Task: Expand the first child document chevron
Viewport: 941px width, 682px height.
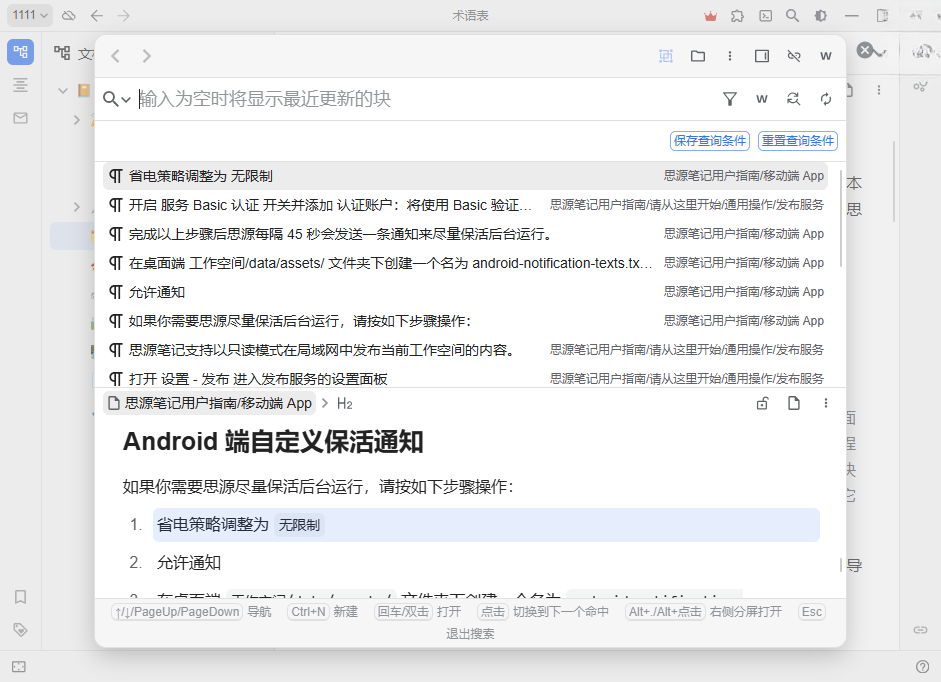Action: click(76, 119)
